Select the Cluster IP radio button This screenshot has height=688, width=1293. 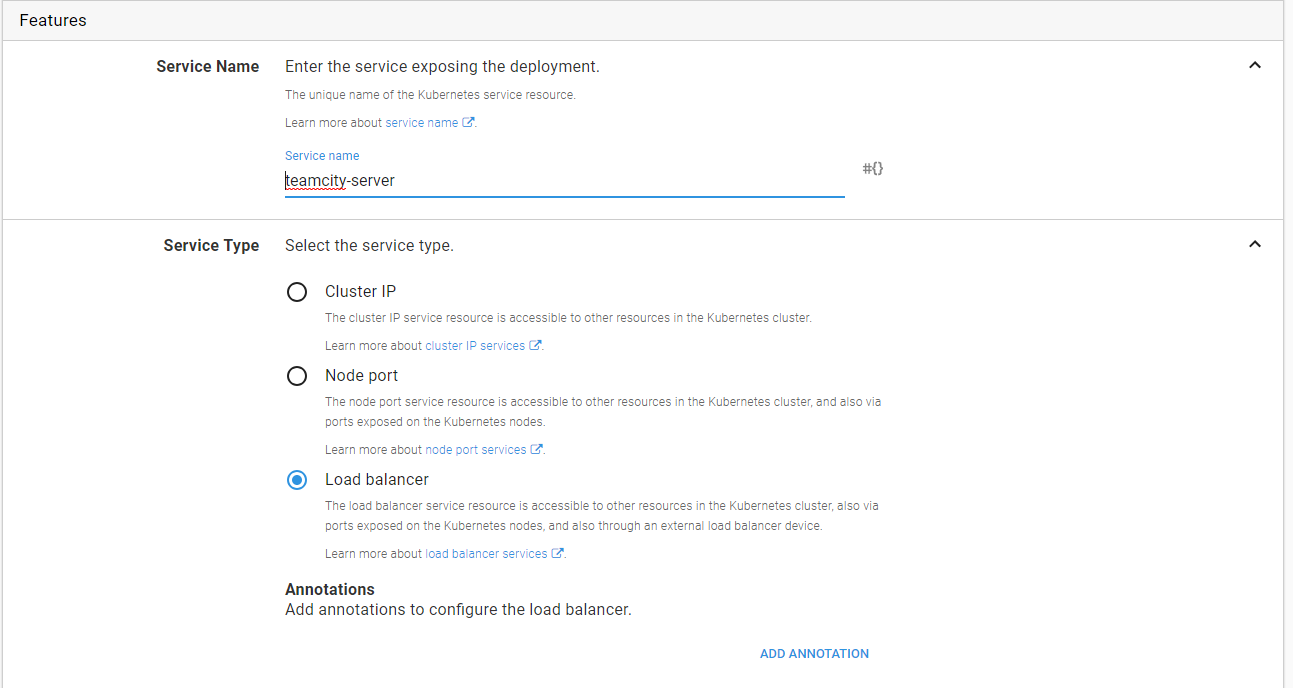click(x=297, y=292)
